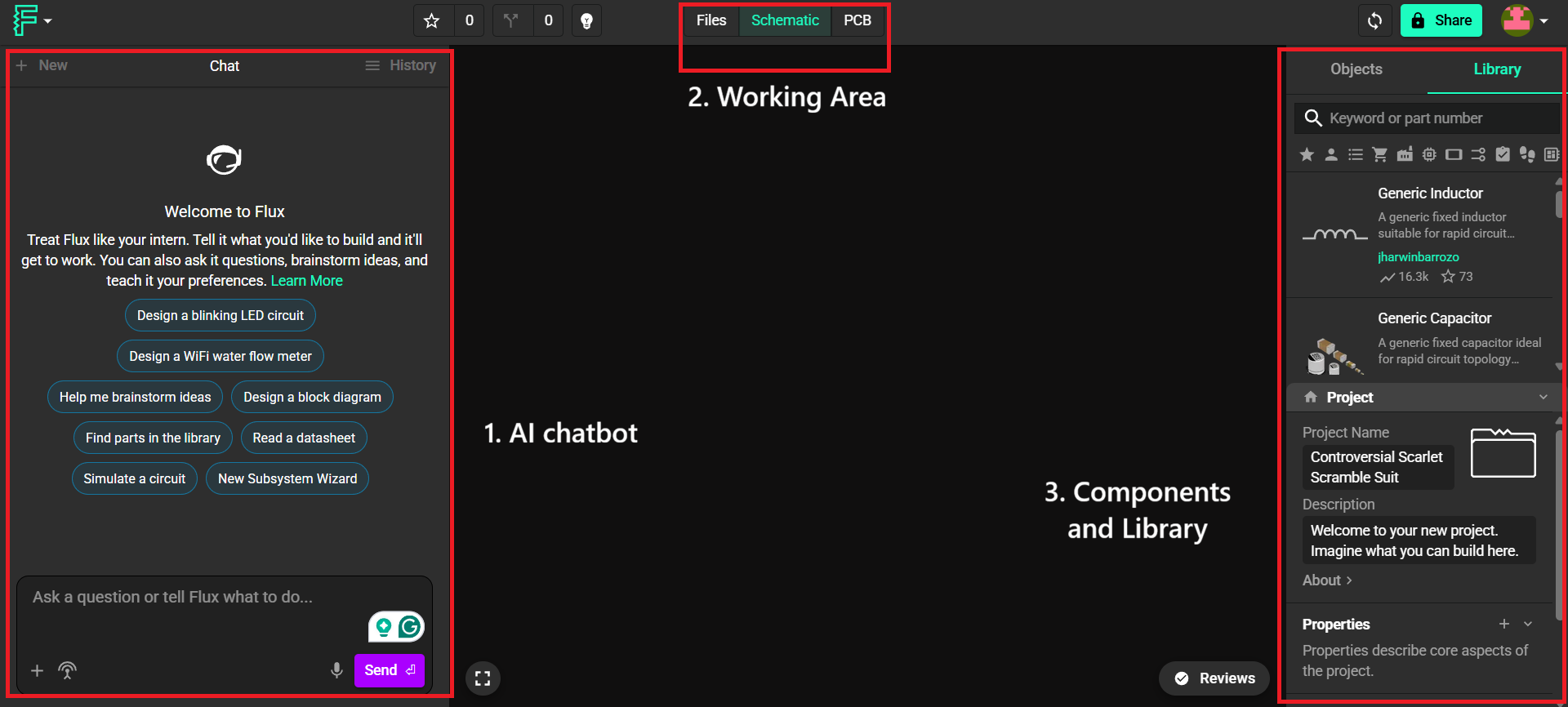Open the Learn More link
Screen dimensions: 1568x707
307,280
